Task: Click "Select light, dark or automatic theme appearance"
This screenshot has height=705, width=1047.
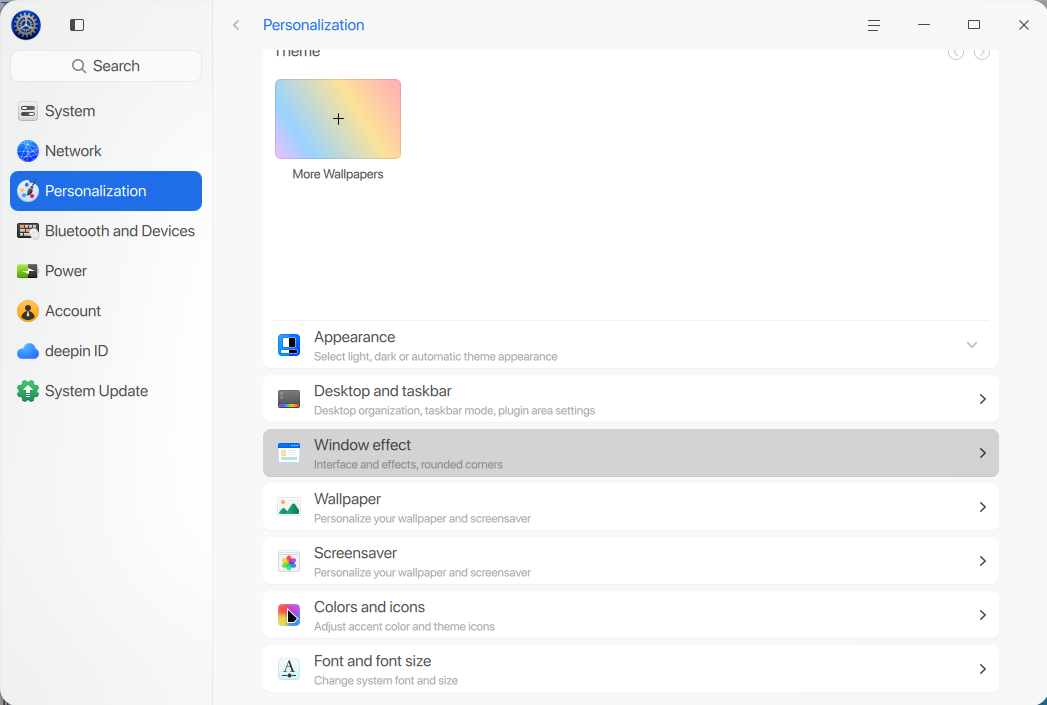Action: pos(435,357)
